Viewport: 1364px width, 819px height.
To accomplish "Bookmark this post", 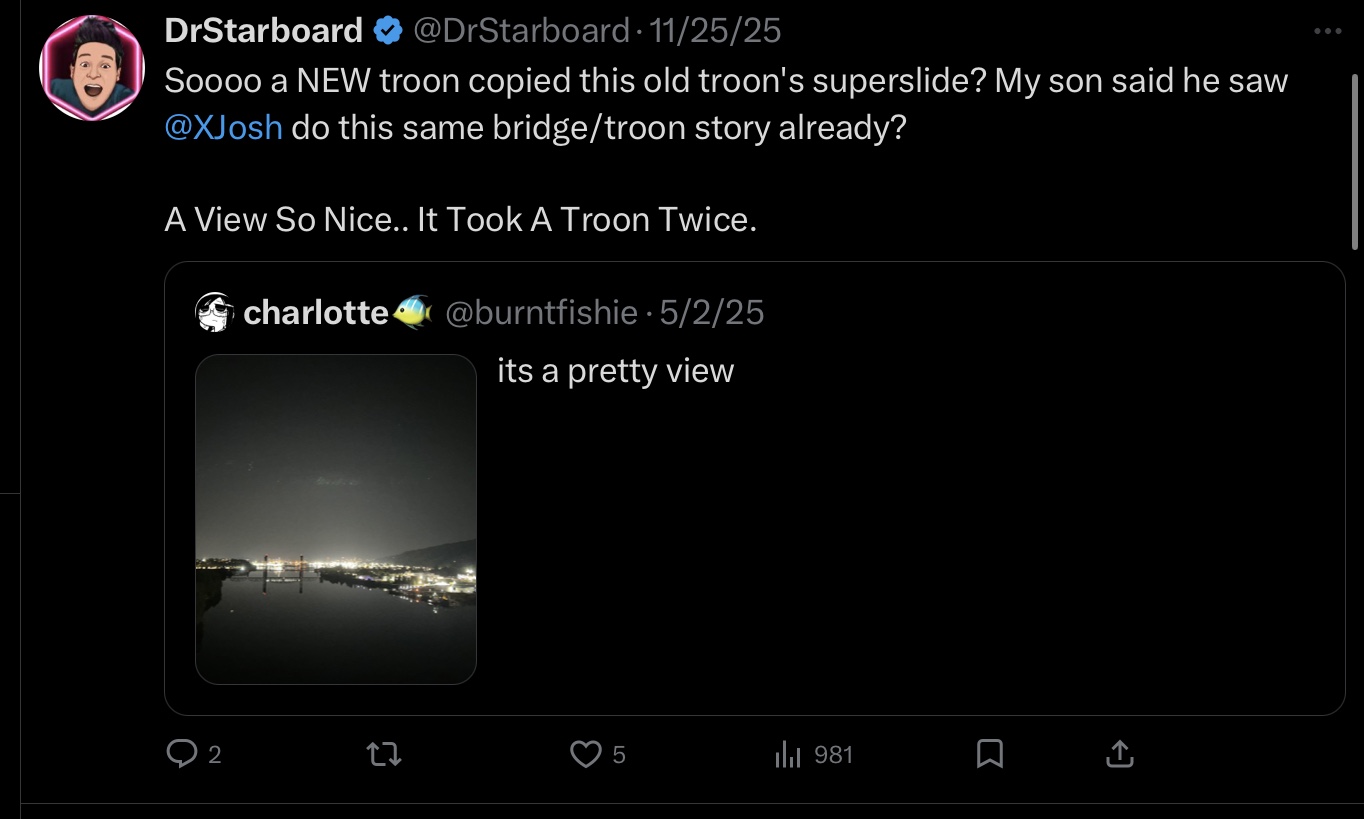I will pyautogui.click(x=989, y=753).
